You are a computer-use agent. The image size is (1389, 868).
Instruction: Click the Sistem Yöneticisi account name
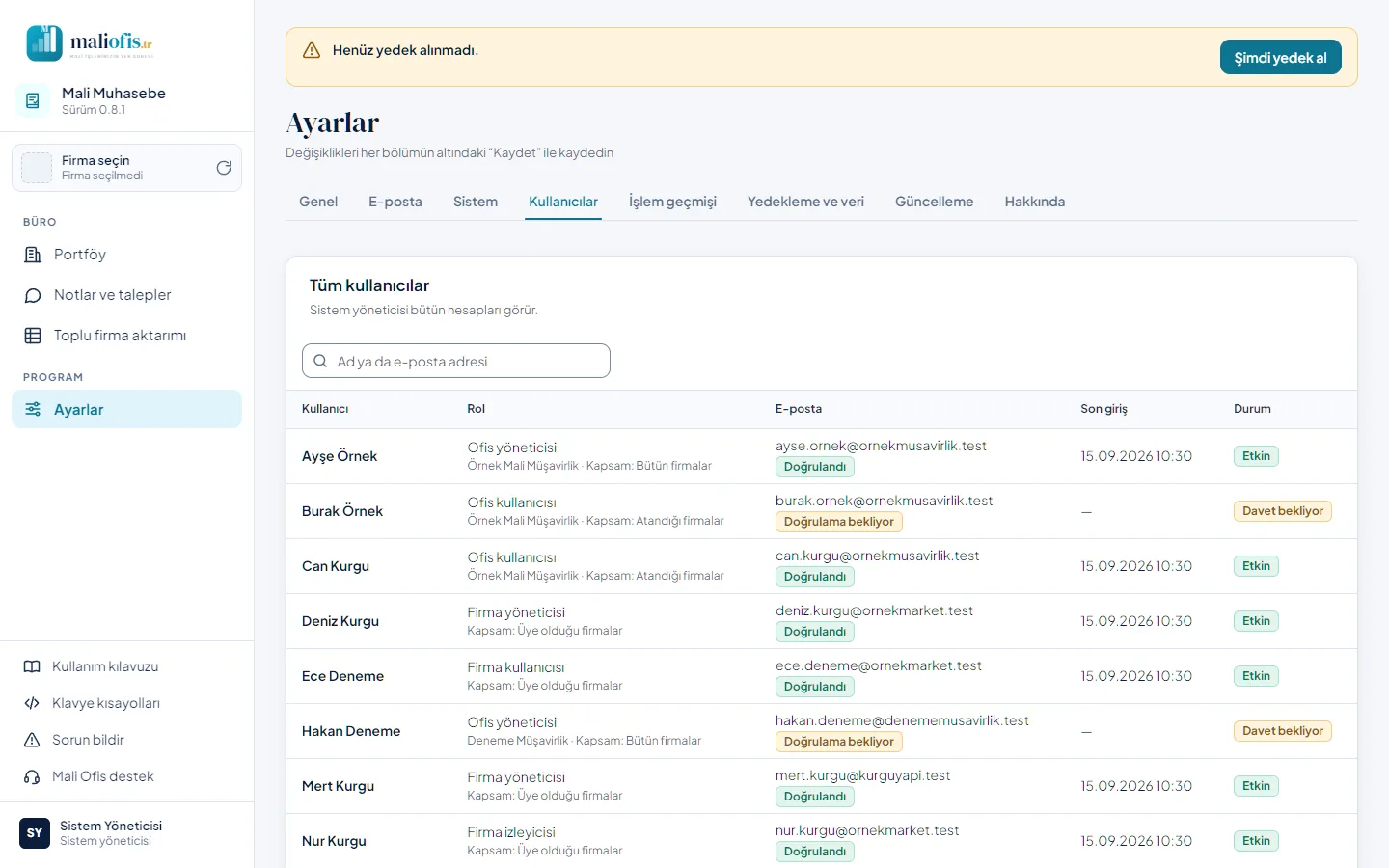[111, 826]
